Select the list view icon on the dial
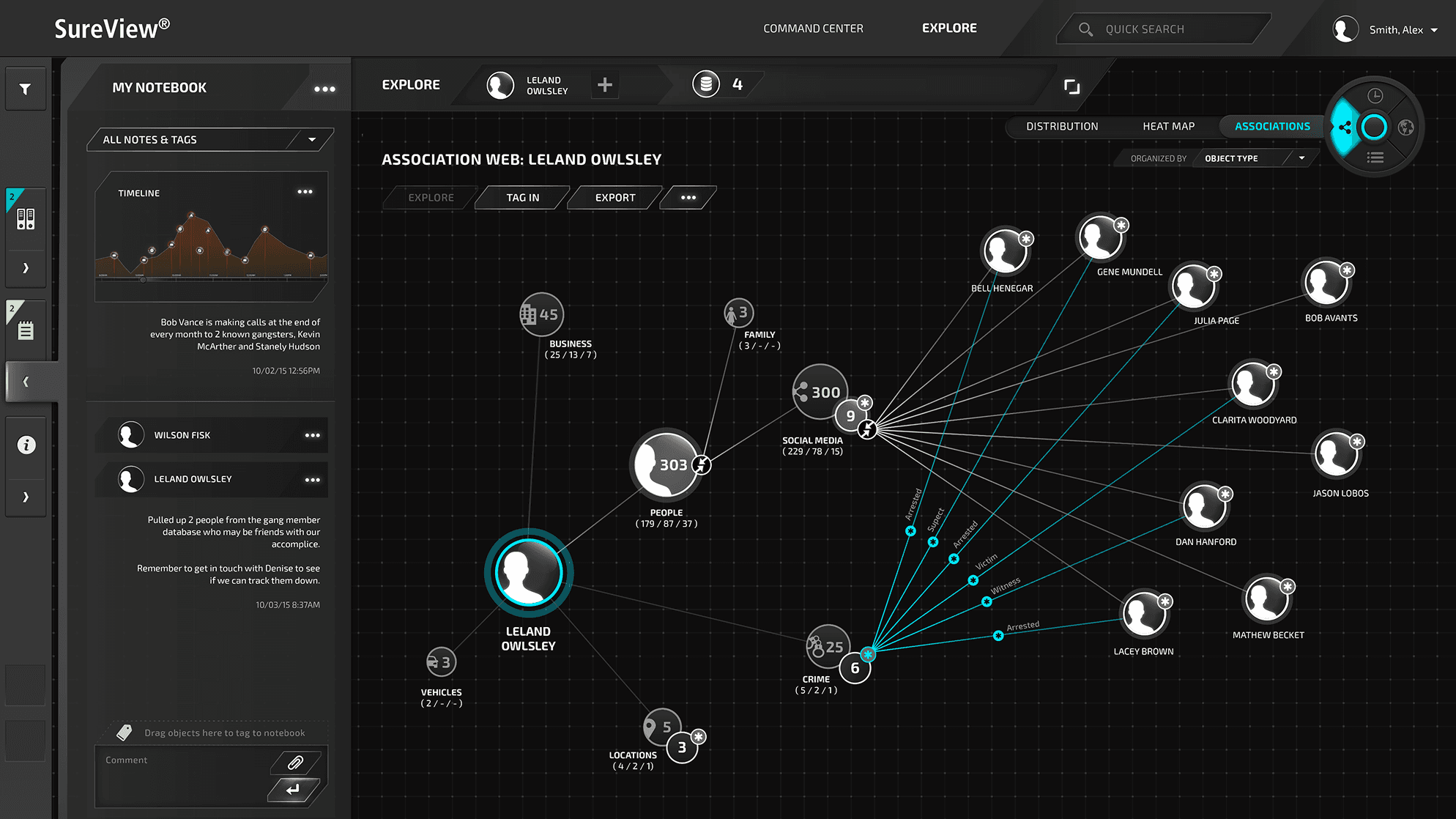Viewport: 1456px width, 819px height. click(x=1375, y=157)
